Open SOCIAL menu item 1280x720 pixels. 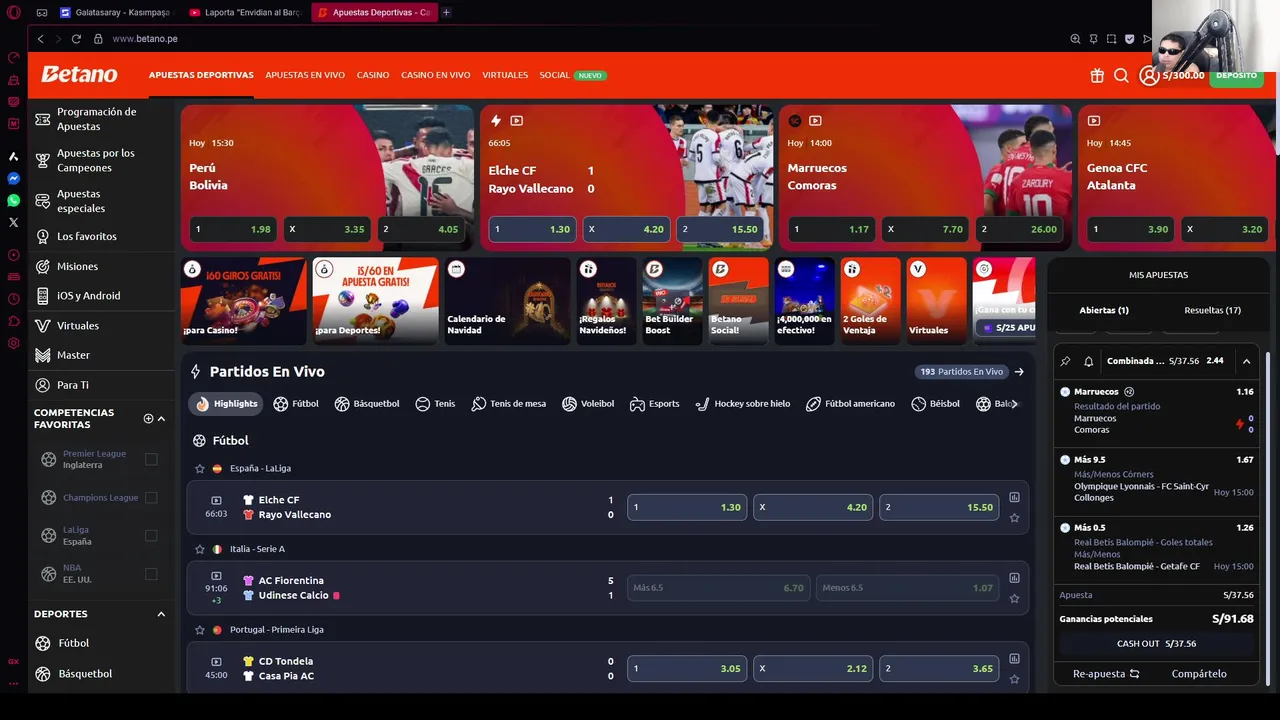[x=554, y=75]
